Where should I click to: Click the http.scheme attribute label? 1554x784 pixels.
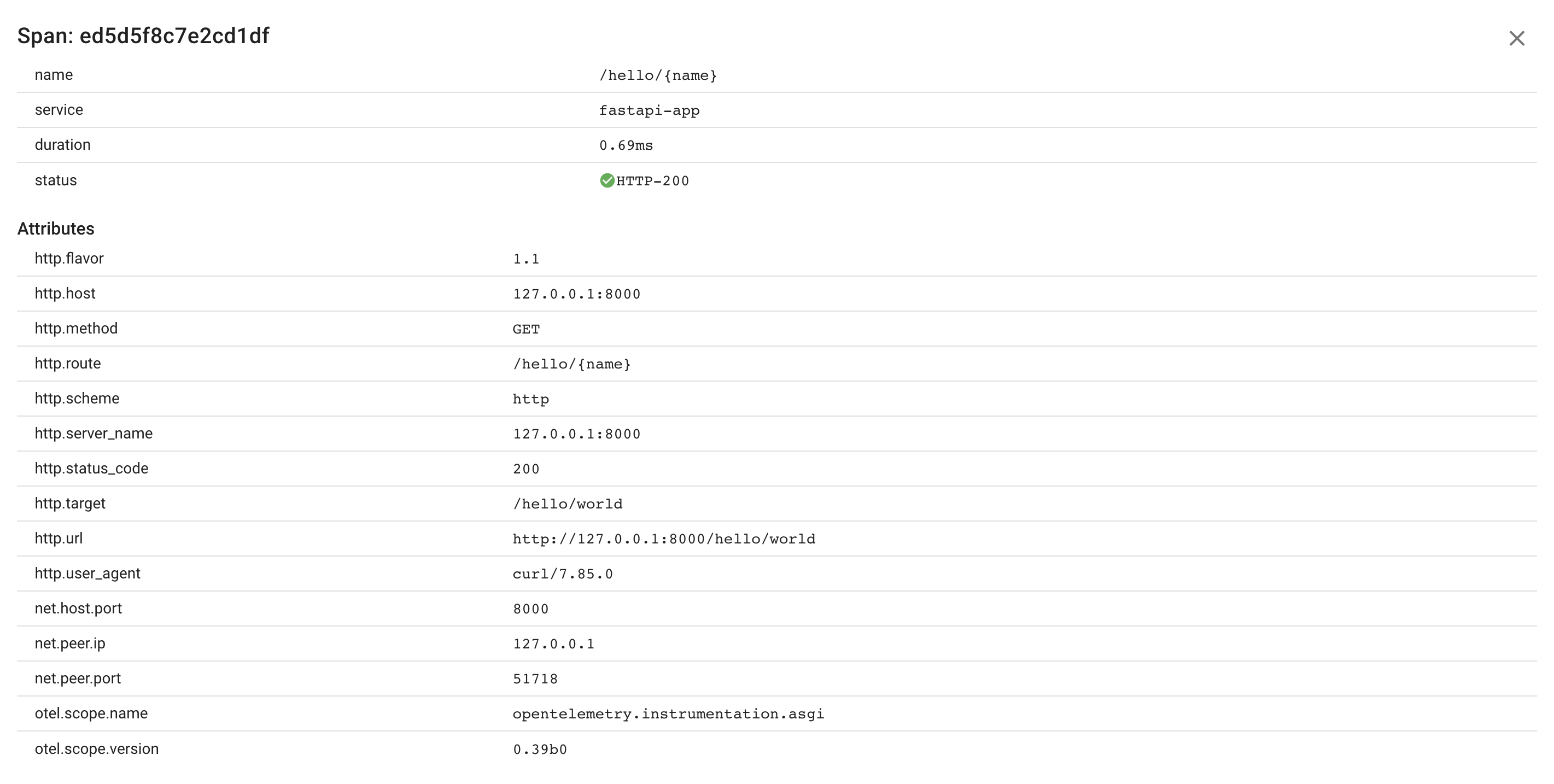tap(77, 399)
